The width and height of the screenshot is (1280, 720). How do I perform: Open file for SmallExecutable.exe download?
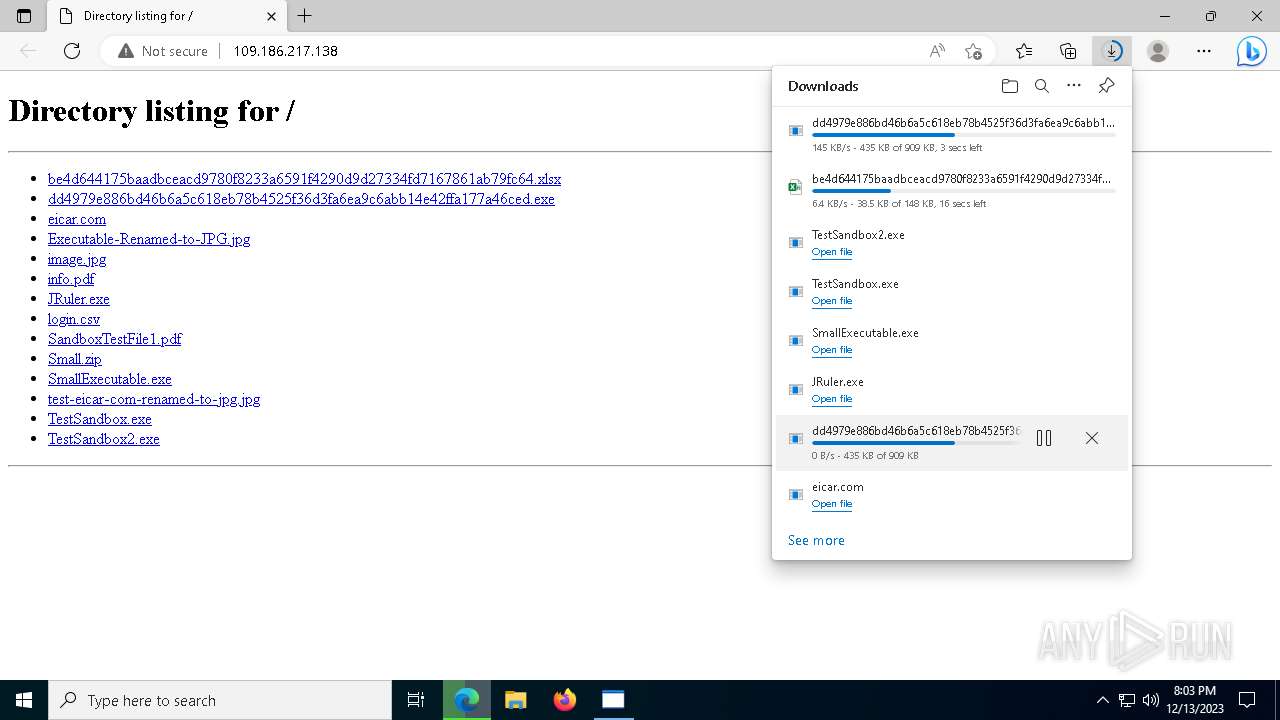832,350
